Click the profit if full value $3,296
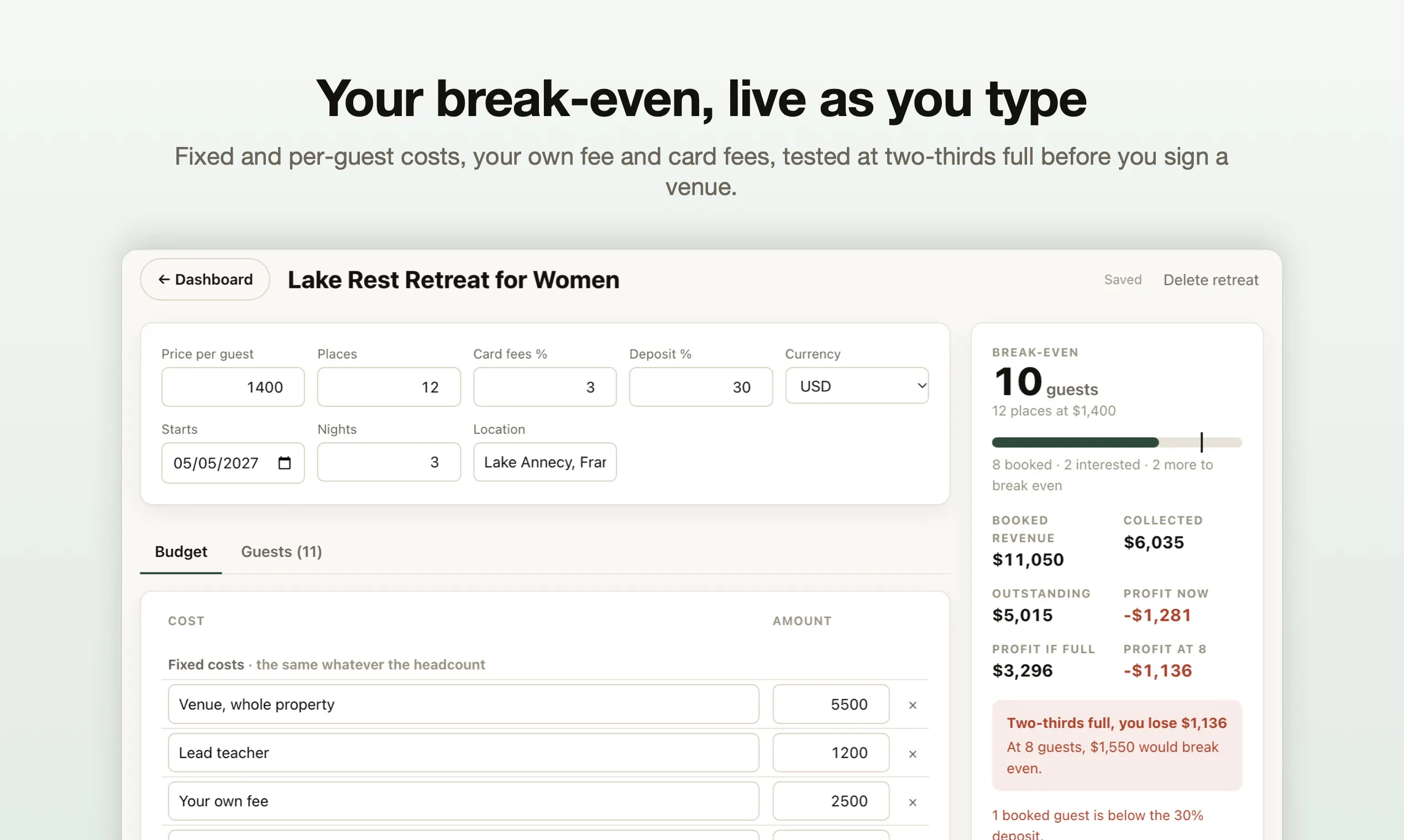Viewport: 1404px width, 840px height. tap(1022, 671)
